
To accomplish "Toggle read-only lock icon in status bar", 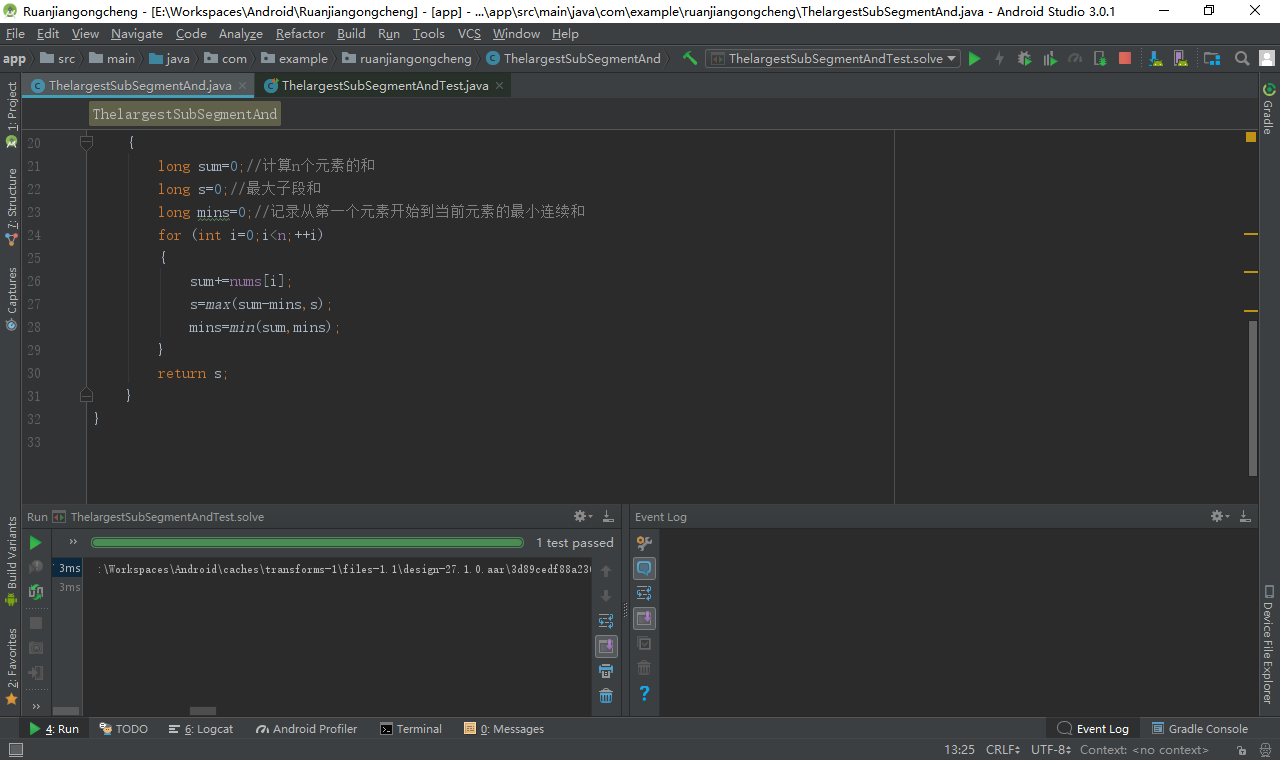I will click(1242, 750).
